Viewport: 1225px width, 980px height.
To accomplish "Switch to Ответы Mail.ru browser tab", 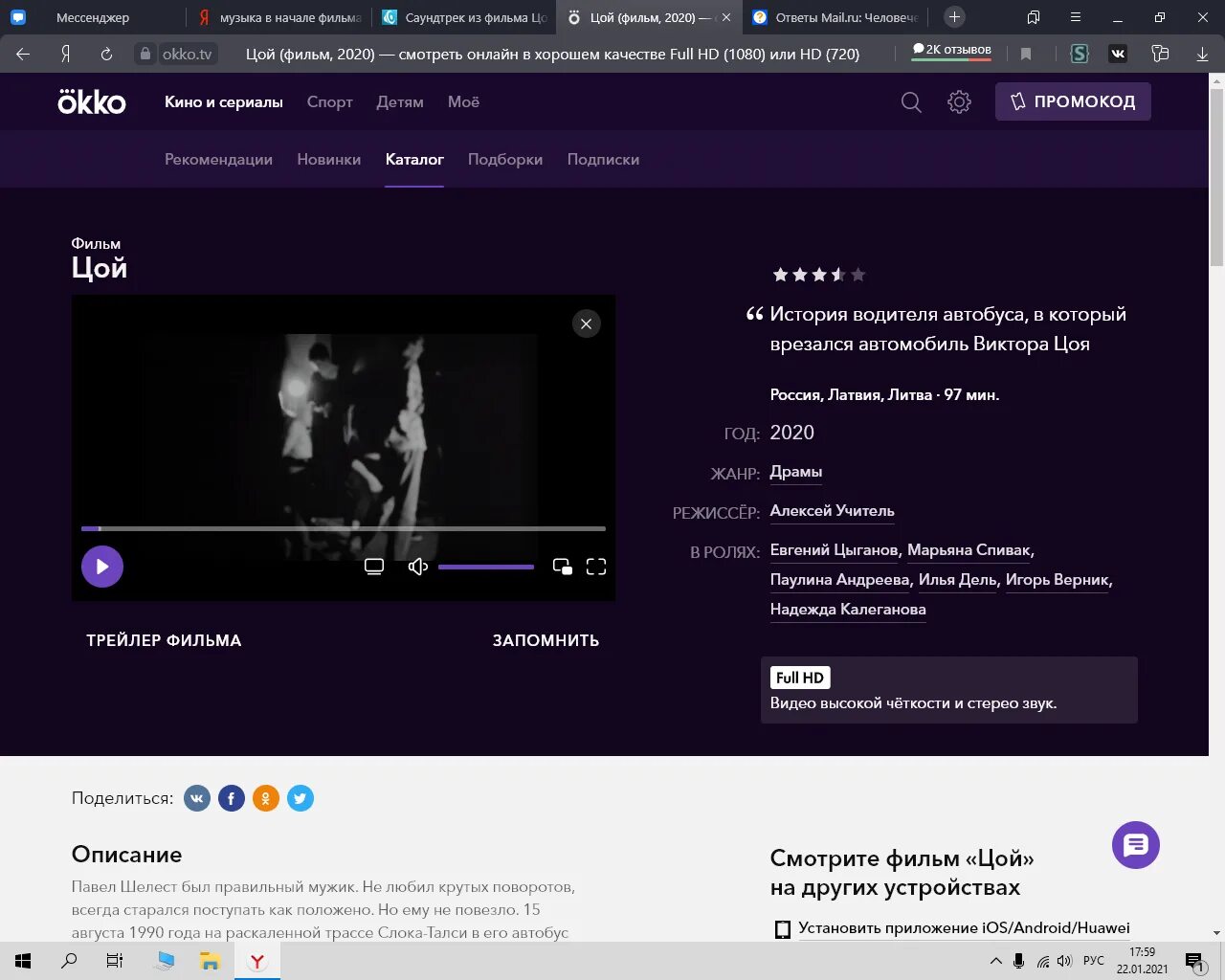I will [836, 17].
